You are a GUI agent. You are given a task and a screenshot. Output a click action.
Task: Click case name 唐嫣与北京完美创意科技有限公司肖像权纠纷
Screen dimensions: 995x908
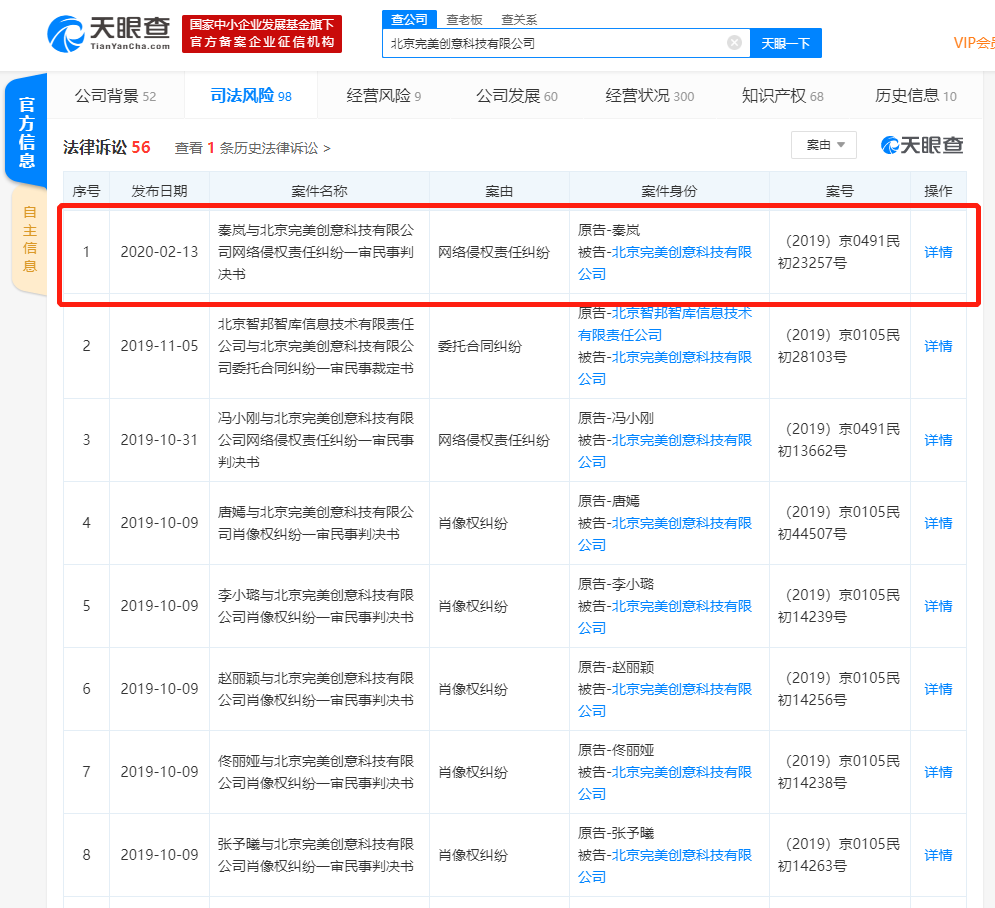(316, 523)
